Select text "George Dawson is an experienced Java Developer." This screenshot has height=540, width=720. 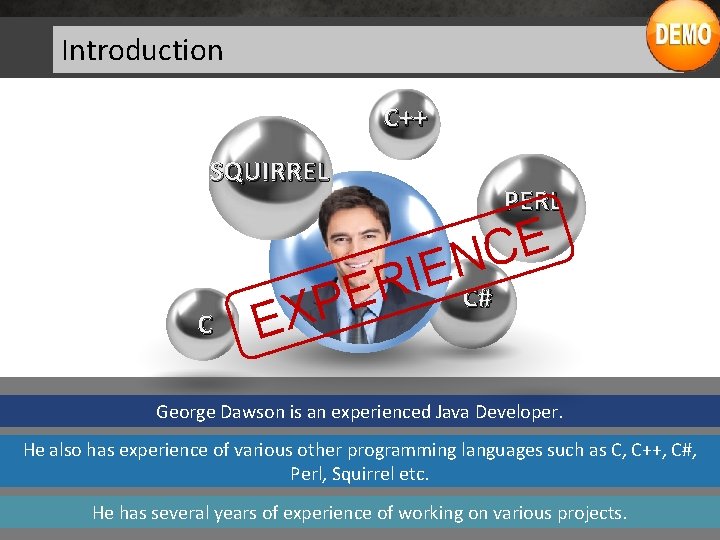click(360, 412)
